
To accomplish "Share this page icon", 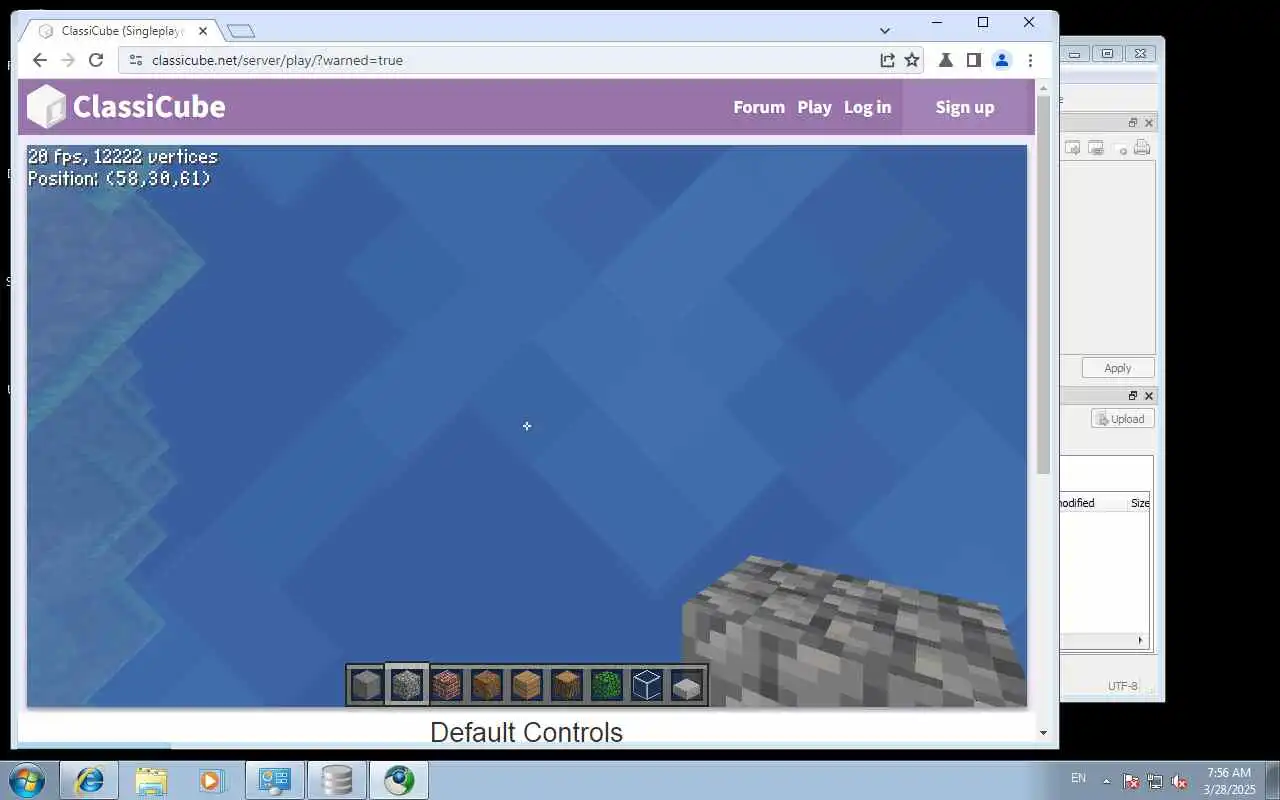I will point(887,60).
